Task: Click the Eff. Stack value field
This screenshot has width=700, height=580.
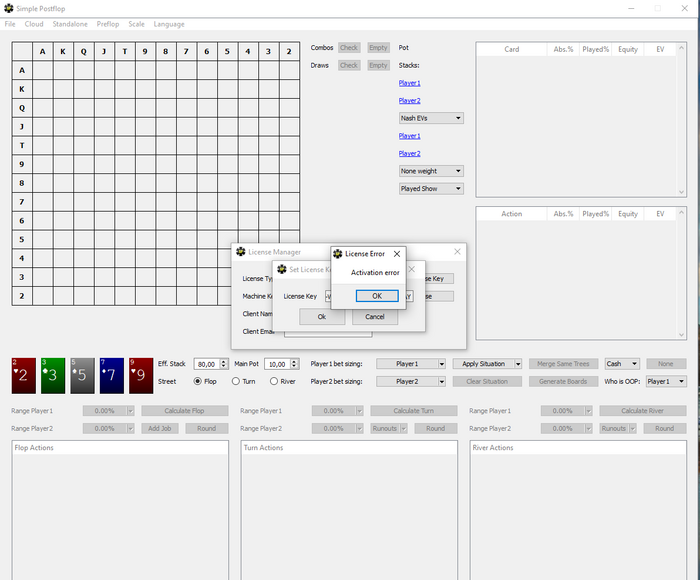Action: point(207,364)
